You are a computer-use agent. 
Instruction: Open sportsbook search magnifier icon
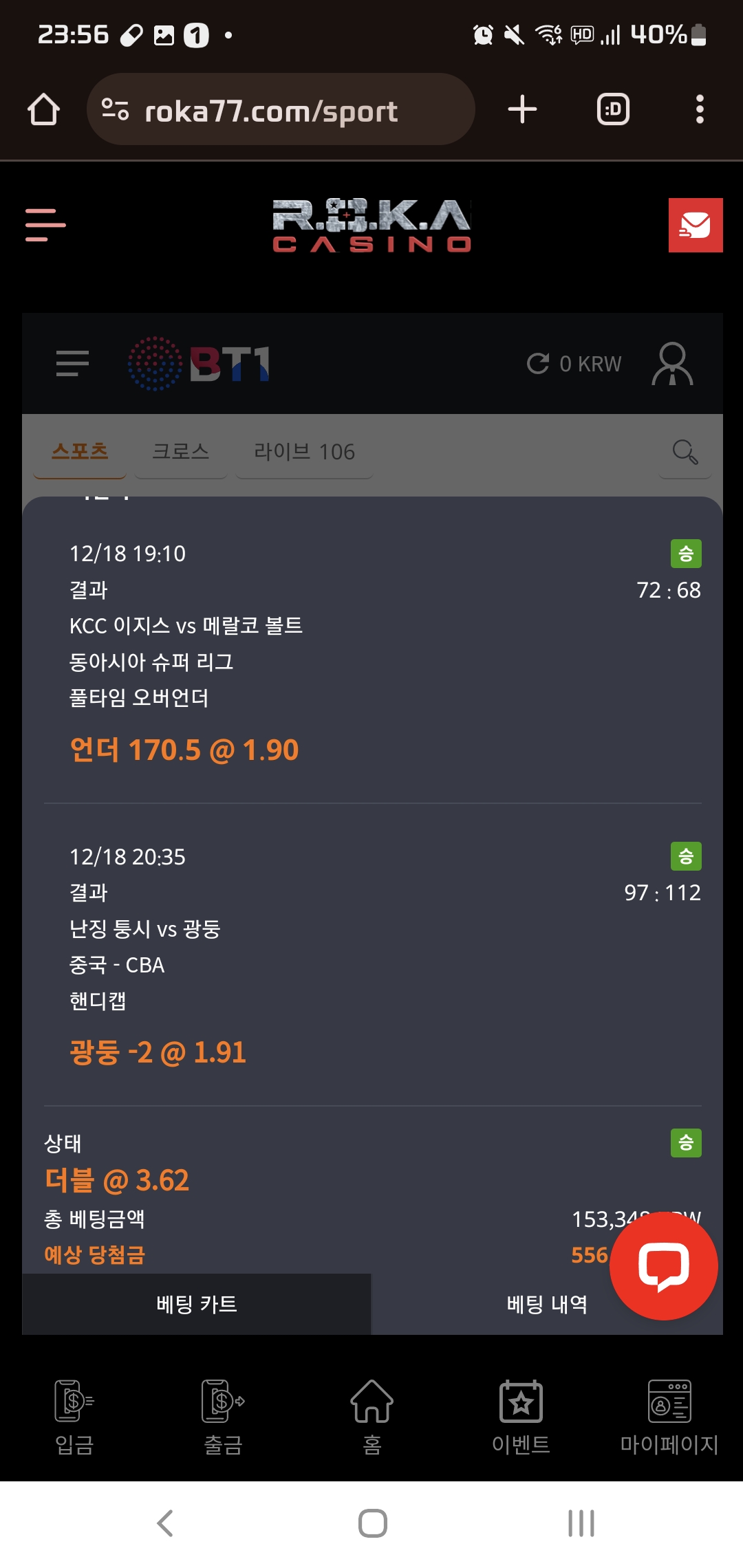[x=685, y=452]
